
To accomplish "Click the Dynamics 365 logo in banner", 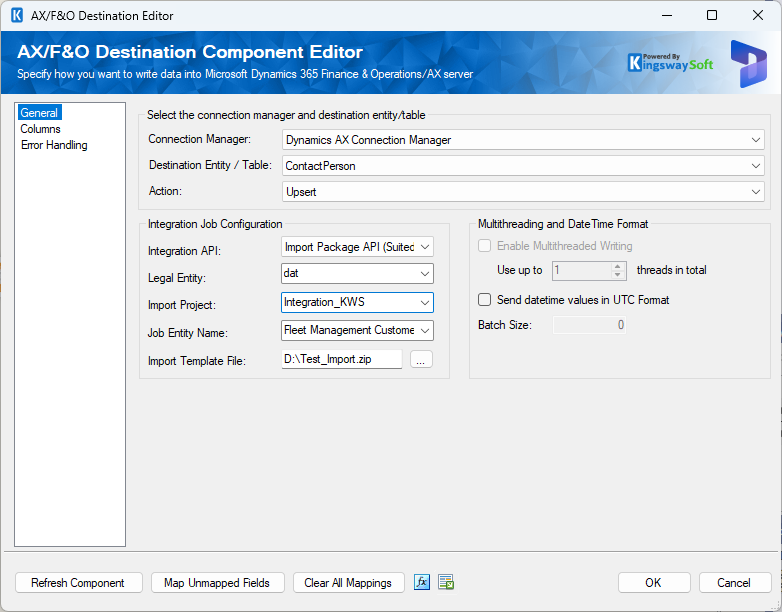I will coord(749,64).
